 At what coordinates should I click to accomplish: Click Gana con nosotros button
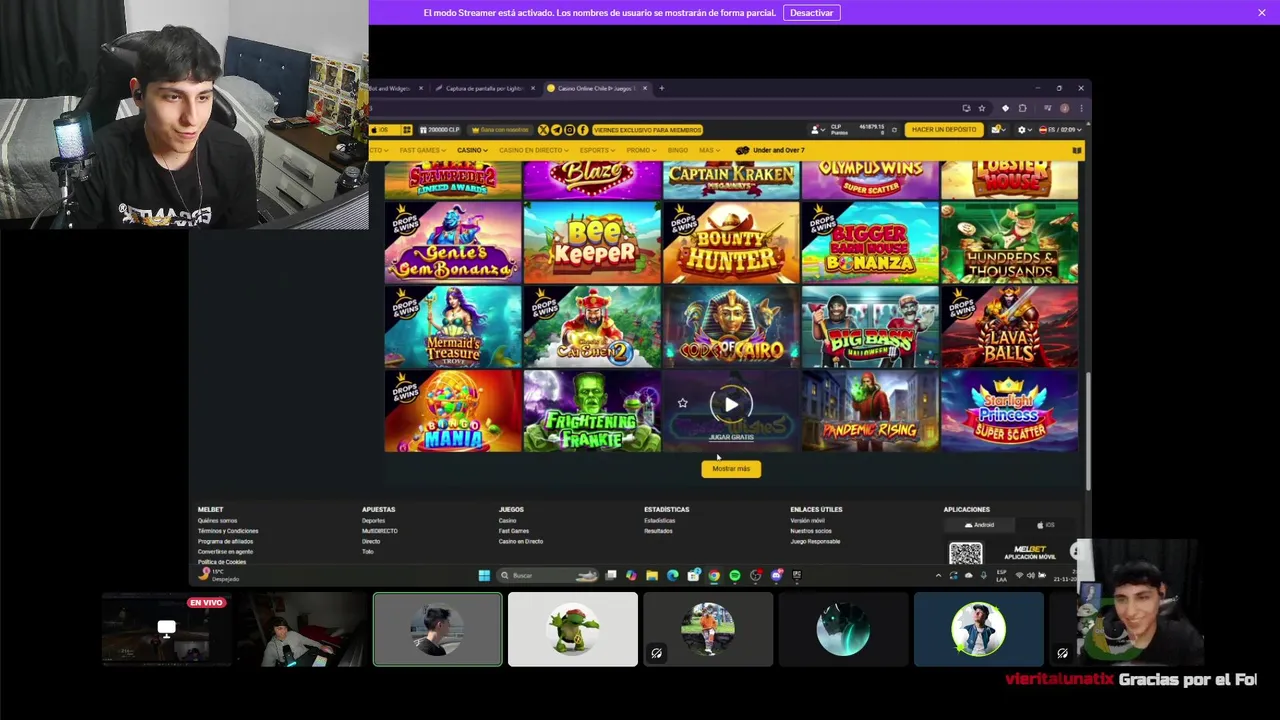(x=499, y=130)
